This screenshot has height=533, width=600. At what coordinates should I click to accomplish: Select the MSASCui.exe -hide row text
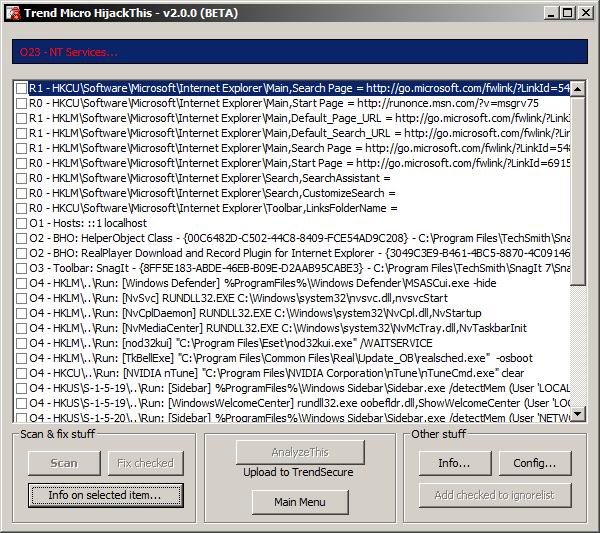pos(262,283)
